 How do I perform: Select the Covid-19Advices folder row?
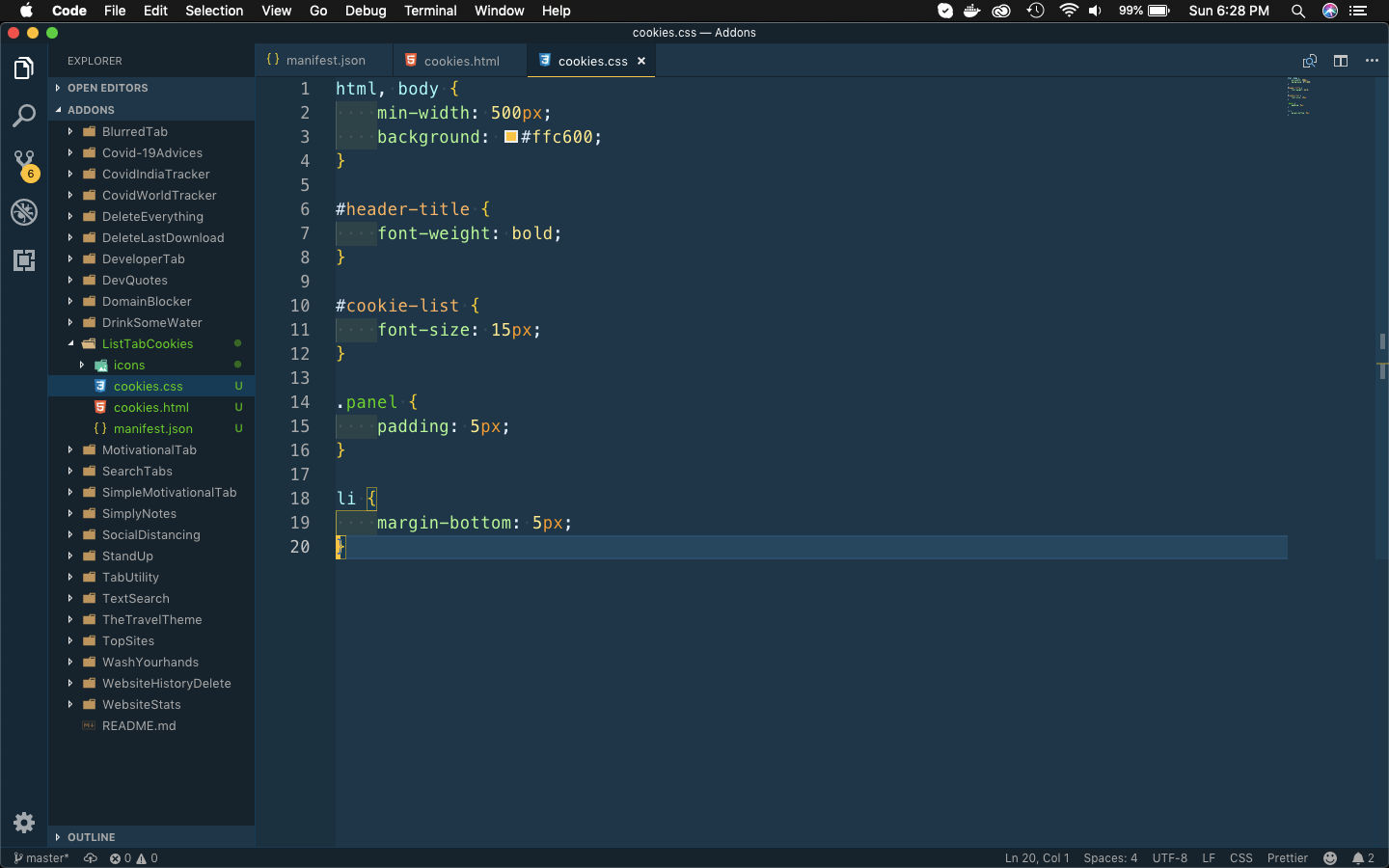(151, 152)
